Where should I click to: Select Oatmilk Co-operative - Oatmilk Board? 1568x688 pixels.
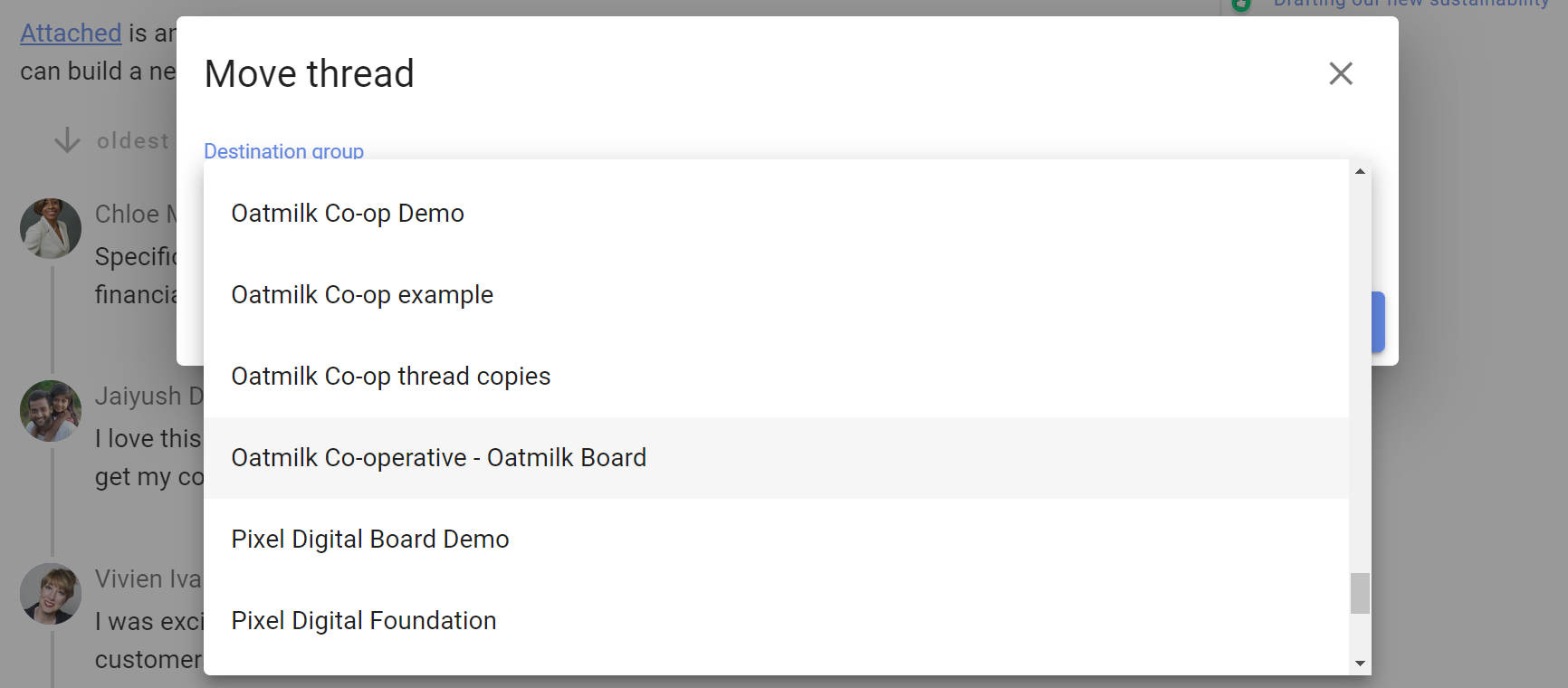coord(438,458)
